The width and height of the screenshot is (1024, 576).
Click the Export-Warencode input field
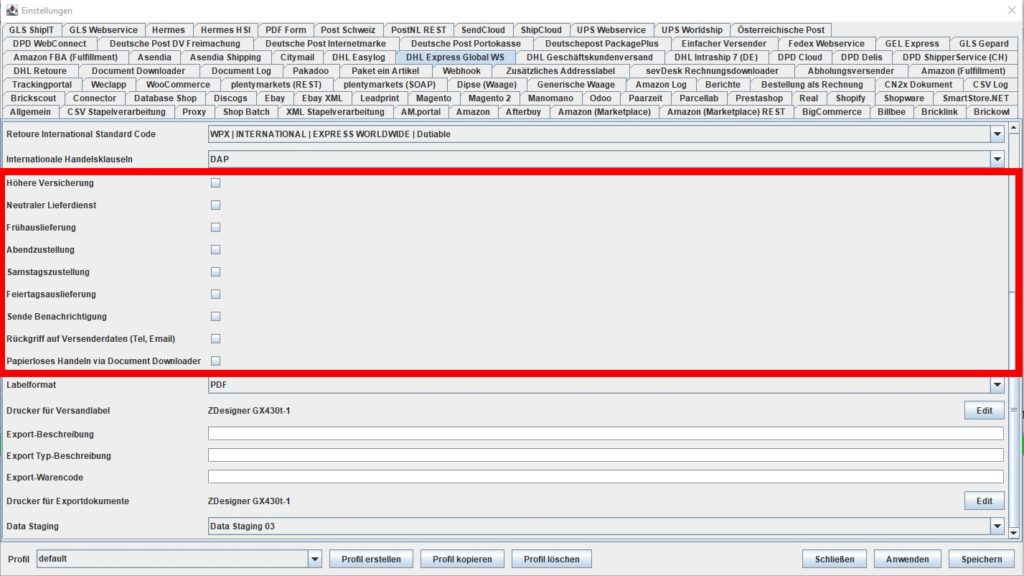click(605, 477)
